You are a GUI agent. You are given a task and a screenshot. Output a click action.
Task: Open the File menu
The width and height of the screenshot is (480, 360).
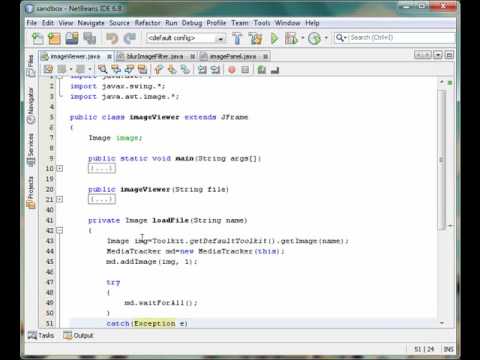[x=32, y=23]
